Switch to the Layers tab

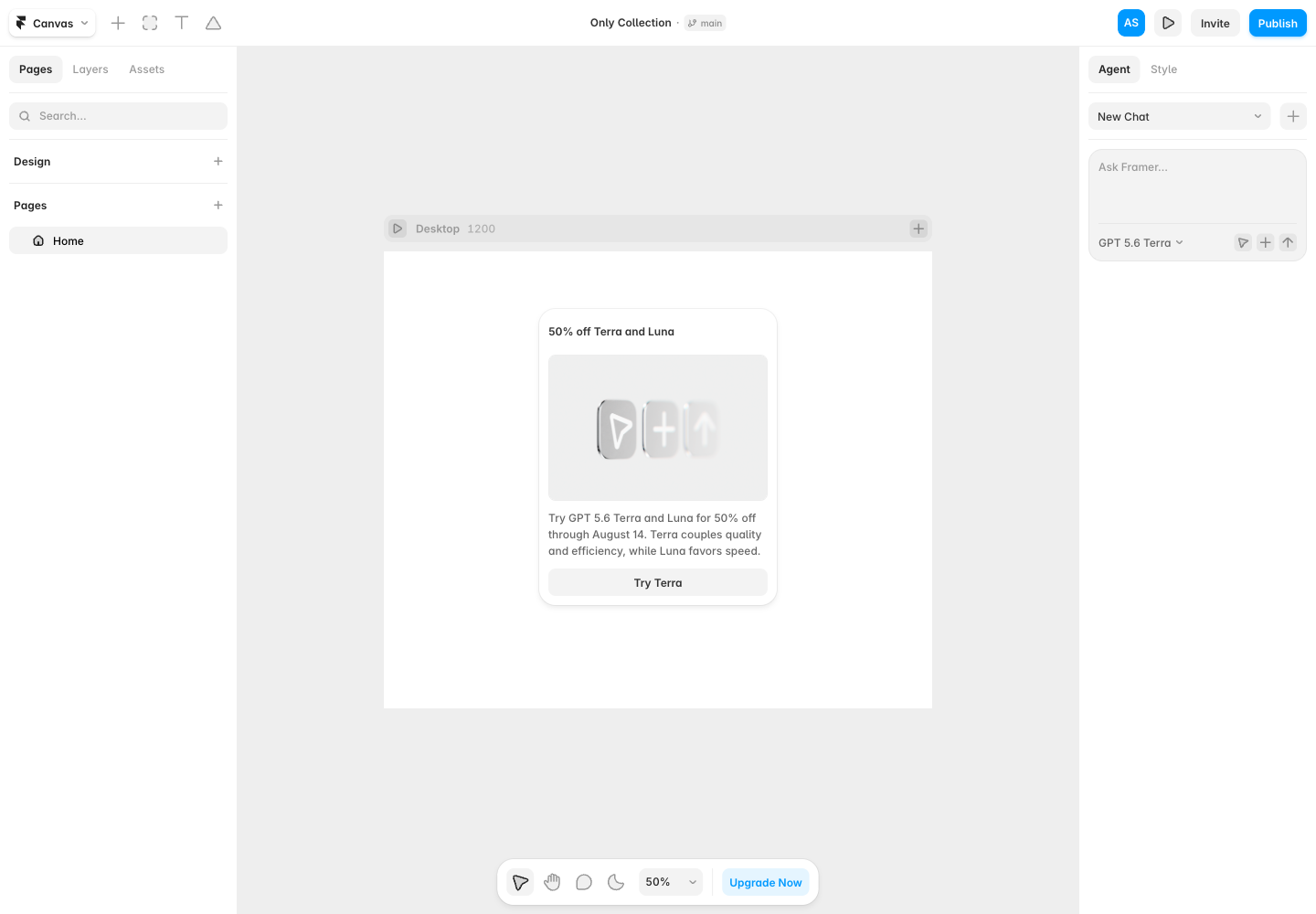click(90, 69)
